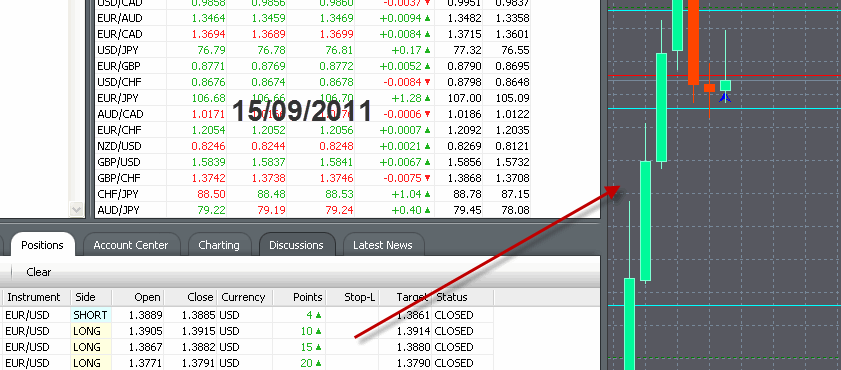Select the AUD/JPY instrument row
The height and width of the screenshot is (370, 841).
(313, 210)
